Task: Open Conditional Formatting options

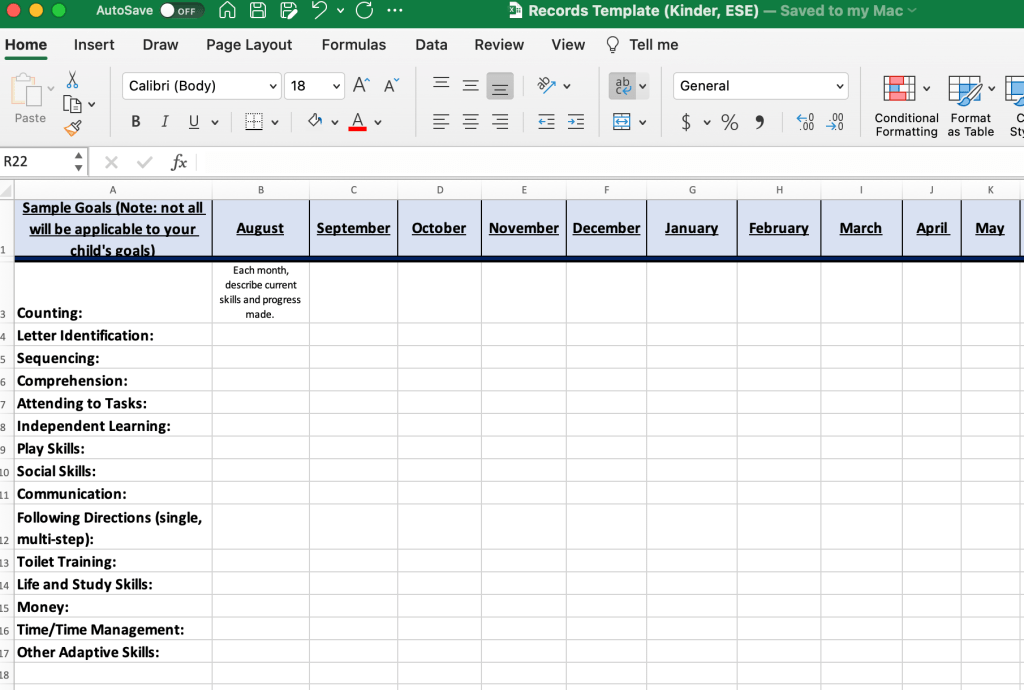Action: 906,104
